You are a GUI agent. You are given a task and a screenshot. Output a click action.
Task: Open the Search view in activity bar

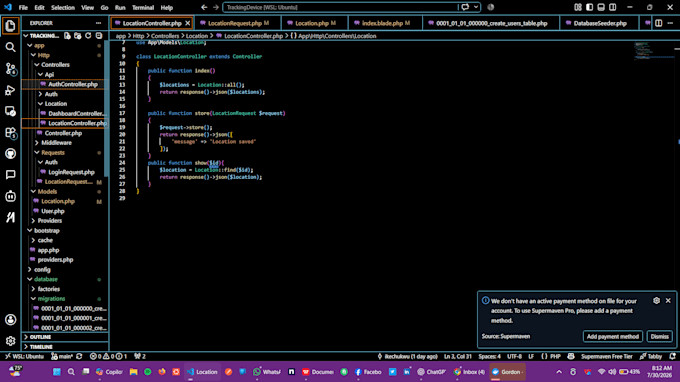[10, 47]
